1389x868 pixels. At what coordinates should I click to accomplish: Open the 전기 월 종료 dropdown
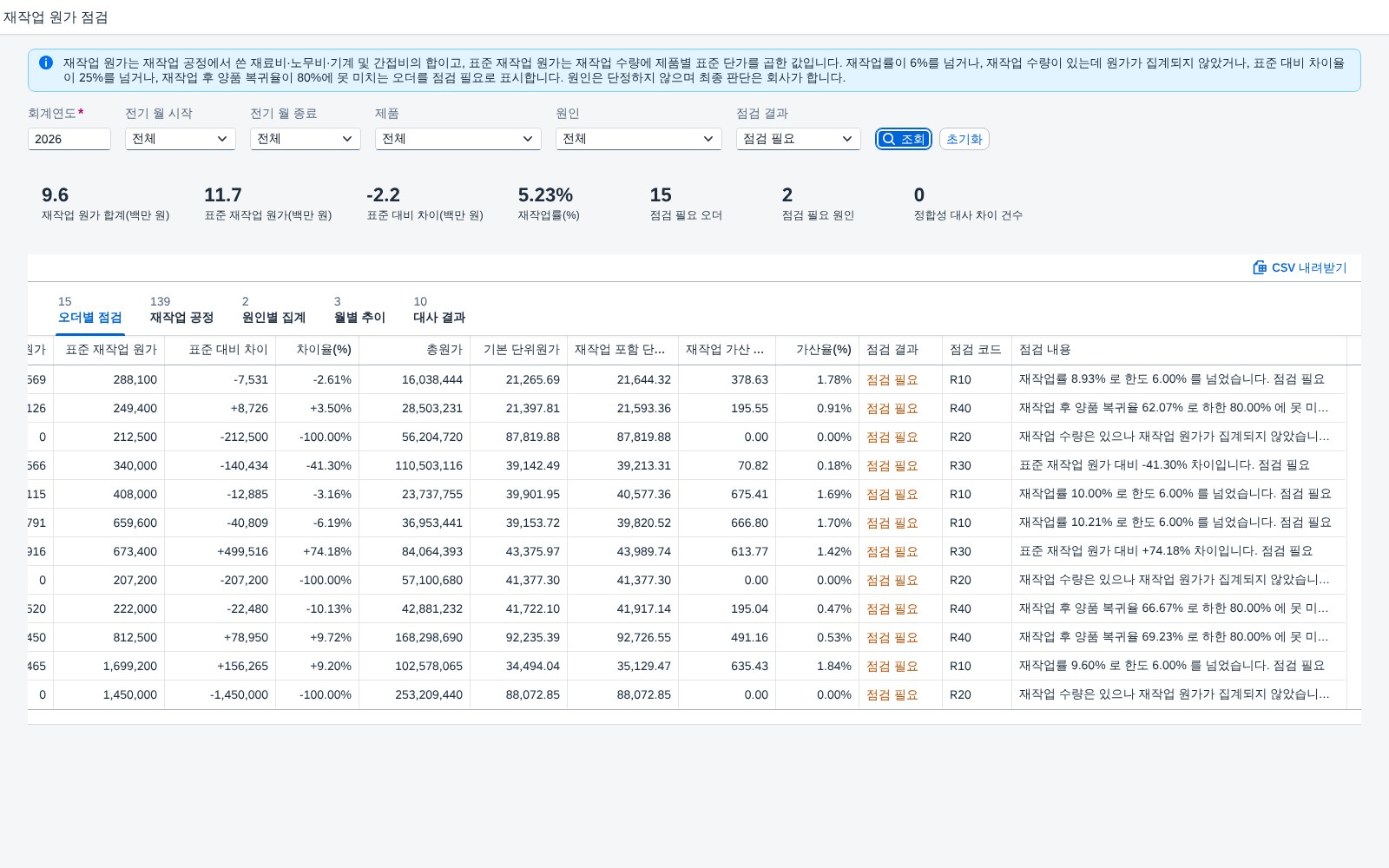[x=306, y=139]
